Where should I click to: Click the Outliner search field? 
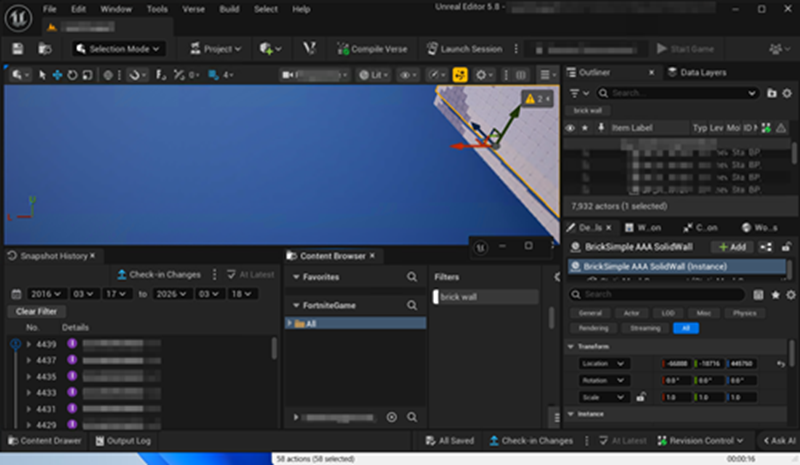[x=677, y=93]
